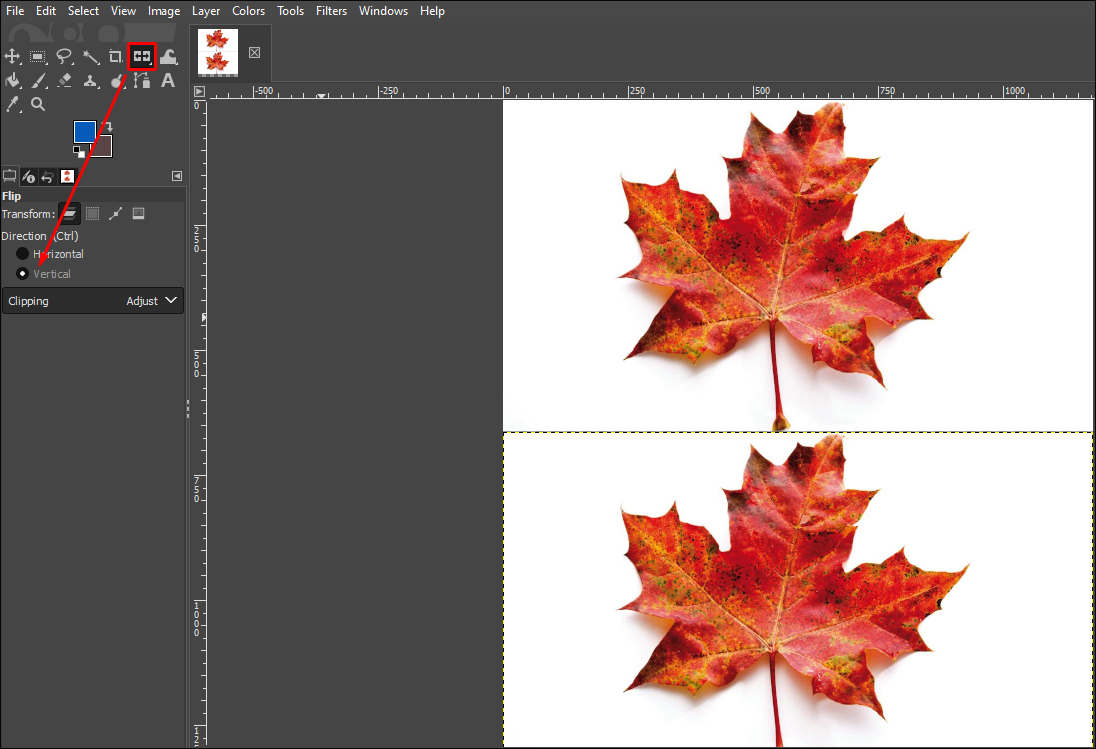Viewport: 1096px width, 749px height.
Task: Set Transform target to Image
Action: [138, 214]
